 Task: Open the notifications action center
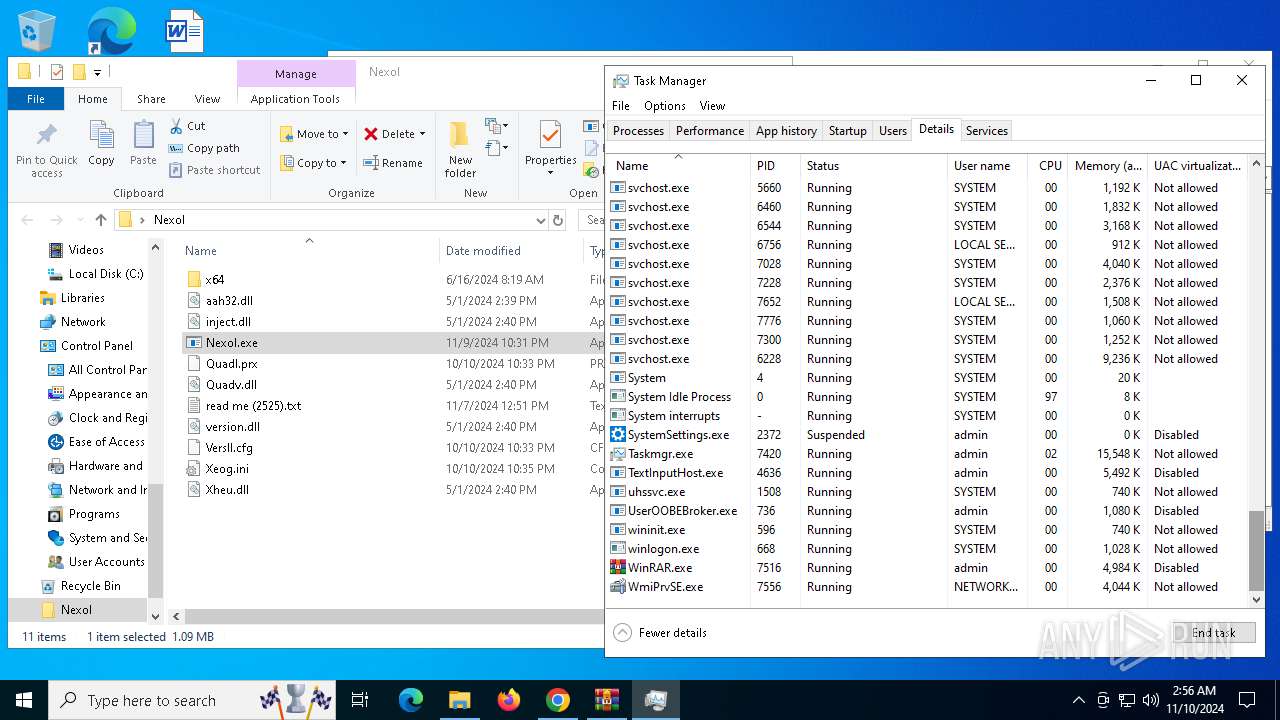pos(1247,700)
